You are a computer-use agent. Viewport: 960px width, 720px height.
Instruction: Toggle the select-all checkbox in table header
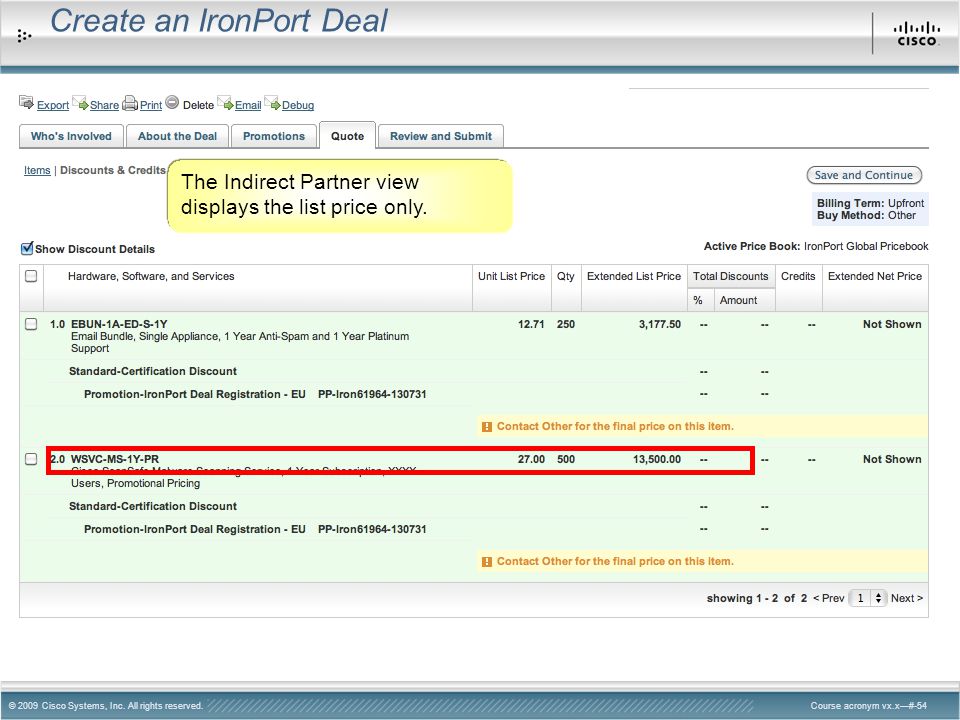(x=31, y=276)
